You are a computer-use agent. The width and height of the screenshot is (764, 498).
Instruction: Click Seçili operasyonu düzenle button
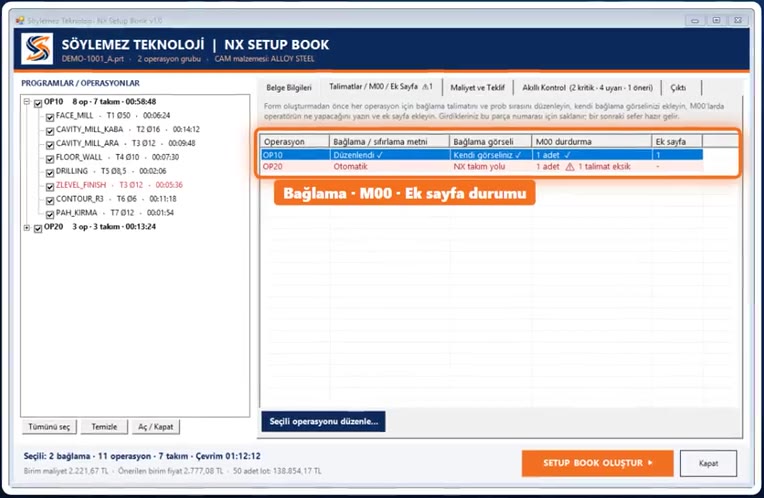(324, 421)
